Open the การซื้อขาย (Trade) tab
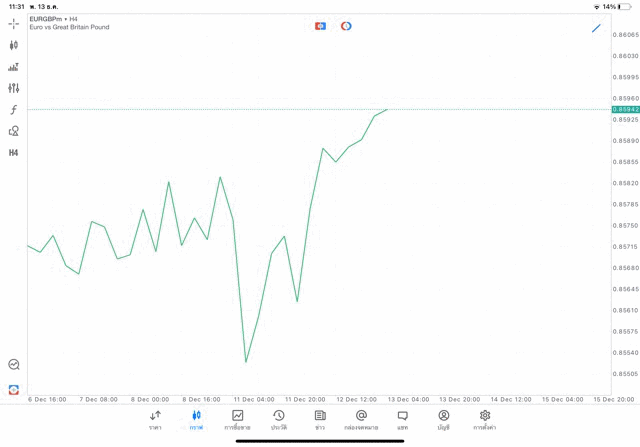 coord(237,420)
